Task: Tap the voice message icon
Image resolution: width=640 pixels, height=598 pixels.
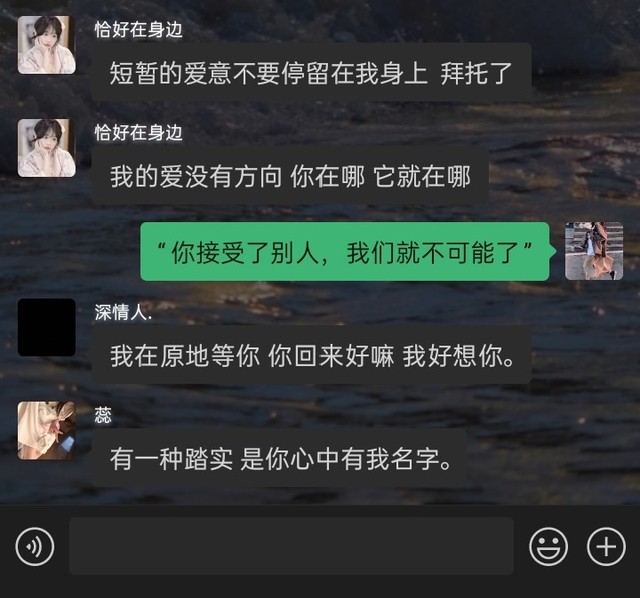Action: click(x=35, y=547)
